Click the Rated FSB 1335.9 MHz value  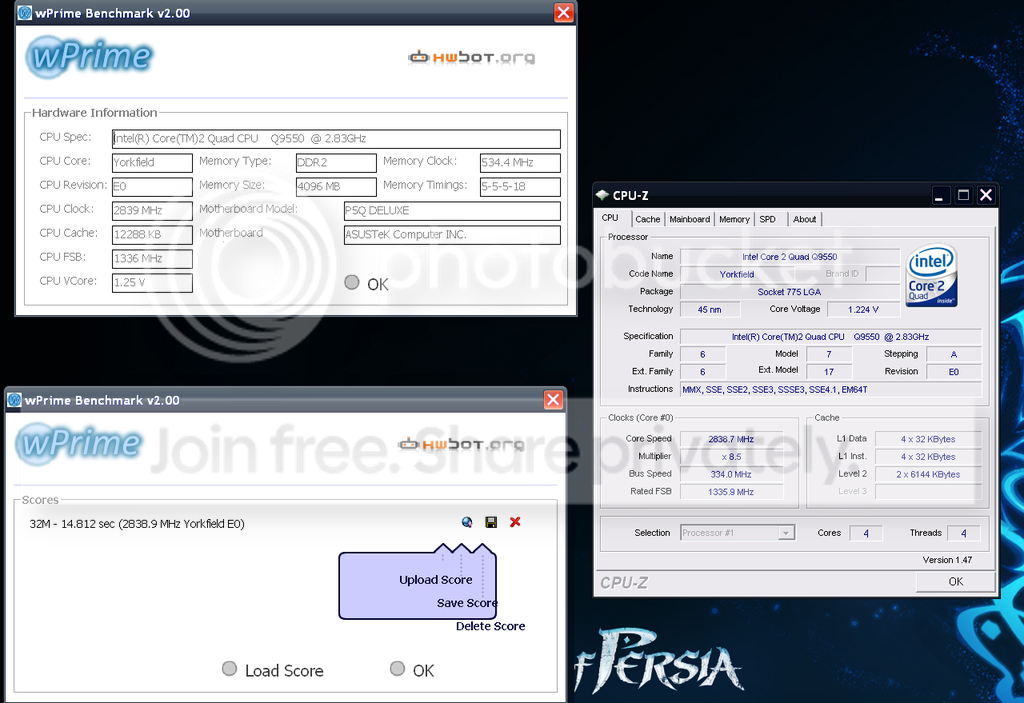coord(731,492)
